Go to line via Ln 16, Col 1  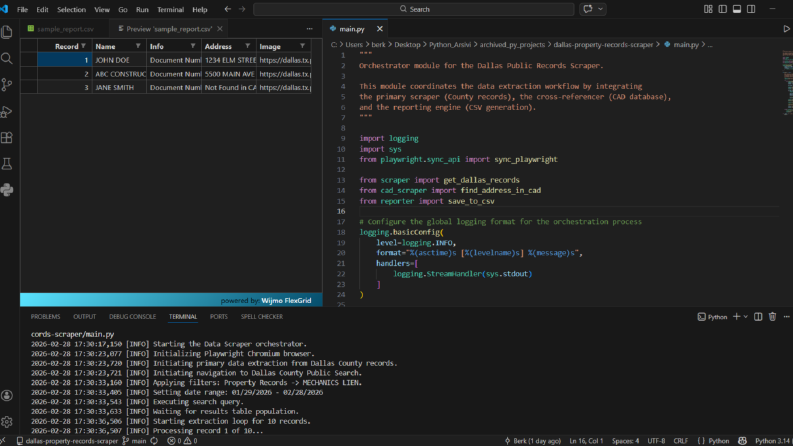click(x=586, y=441)
